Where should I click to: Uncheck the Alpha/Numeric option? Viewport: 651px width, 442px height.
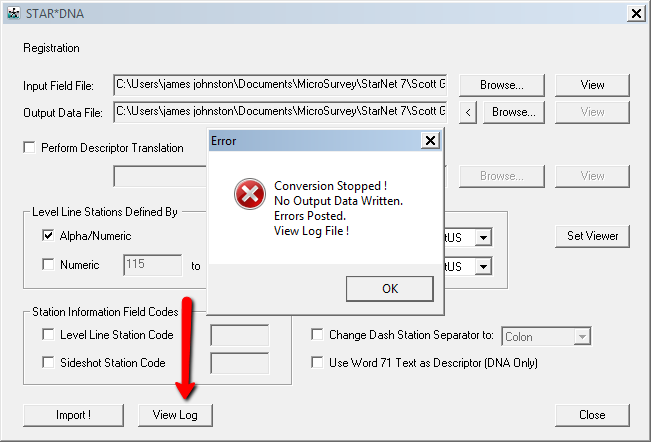click(48, 237)
